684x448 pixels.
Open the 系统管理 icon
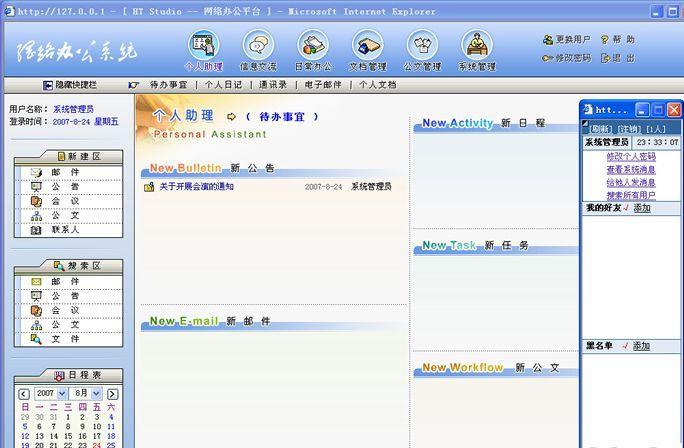[477, 46]
